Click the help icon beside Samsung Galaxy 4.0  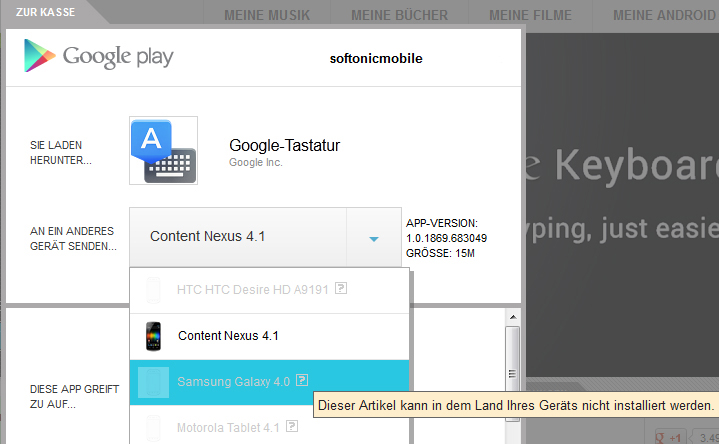[302, 380]
